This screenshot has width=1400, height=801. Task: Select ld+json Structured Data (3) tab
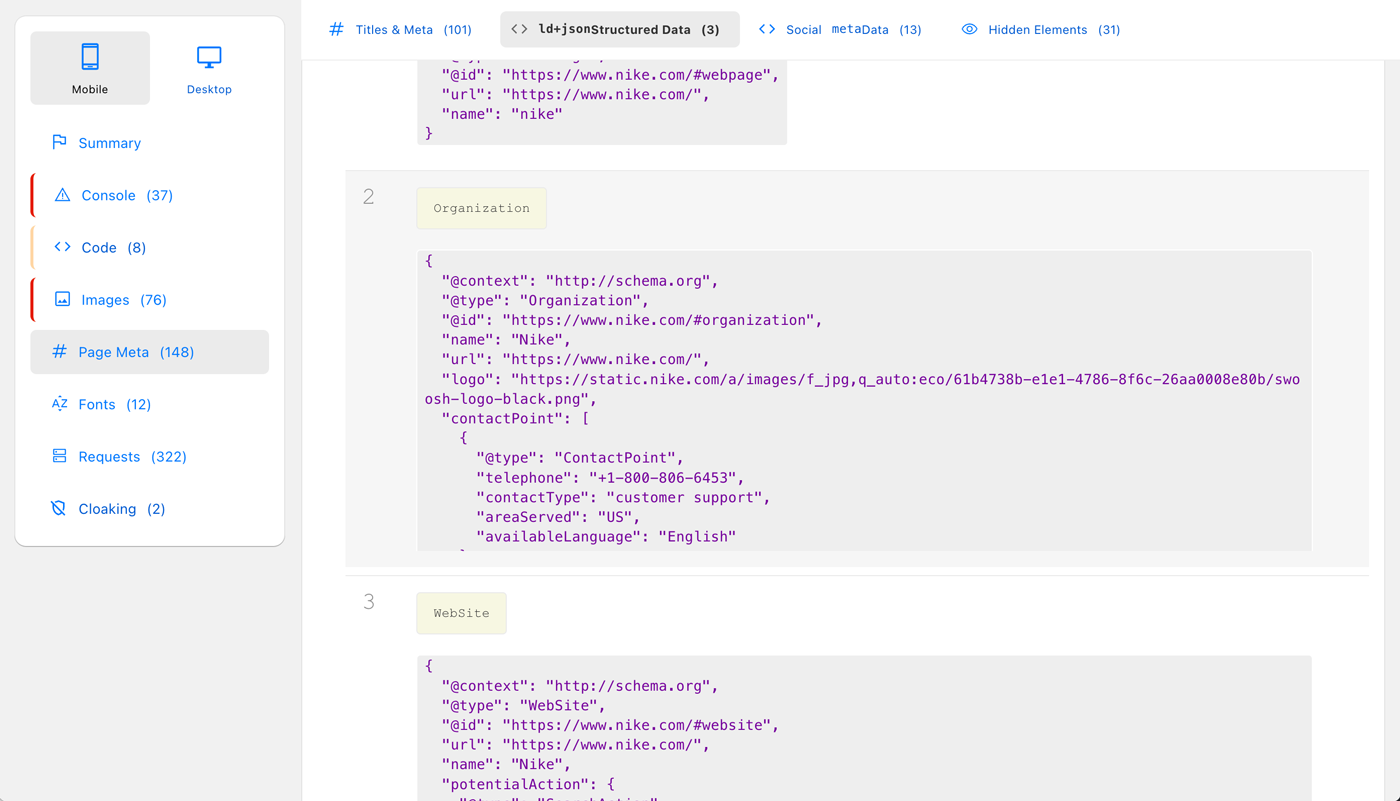(620, 30)
